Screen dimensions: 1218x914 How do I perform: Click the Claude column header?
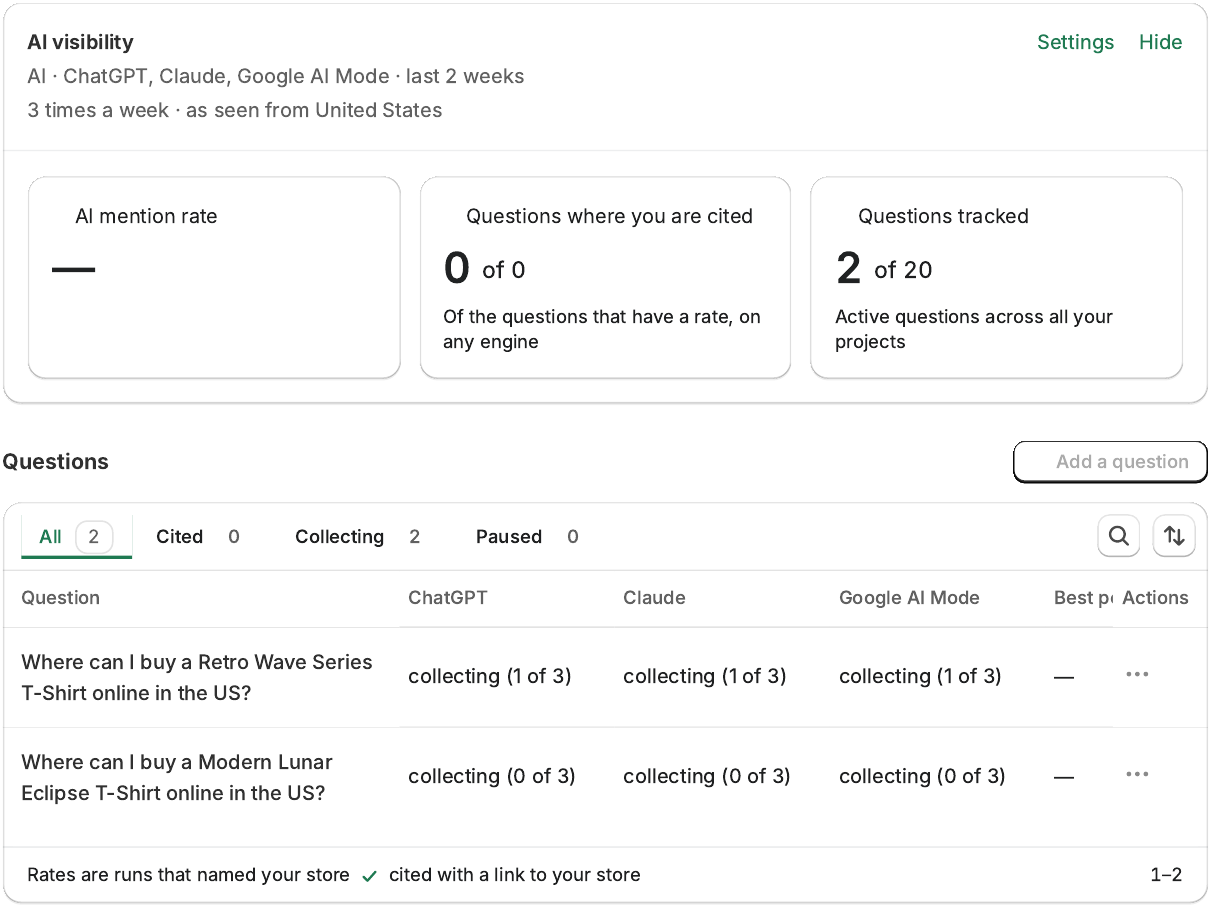click(x=654, y=598)
